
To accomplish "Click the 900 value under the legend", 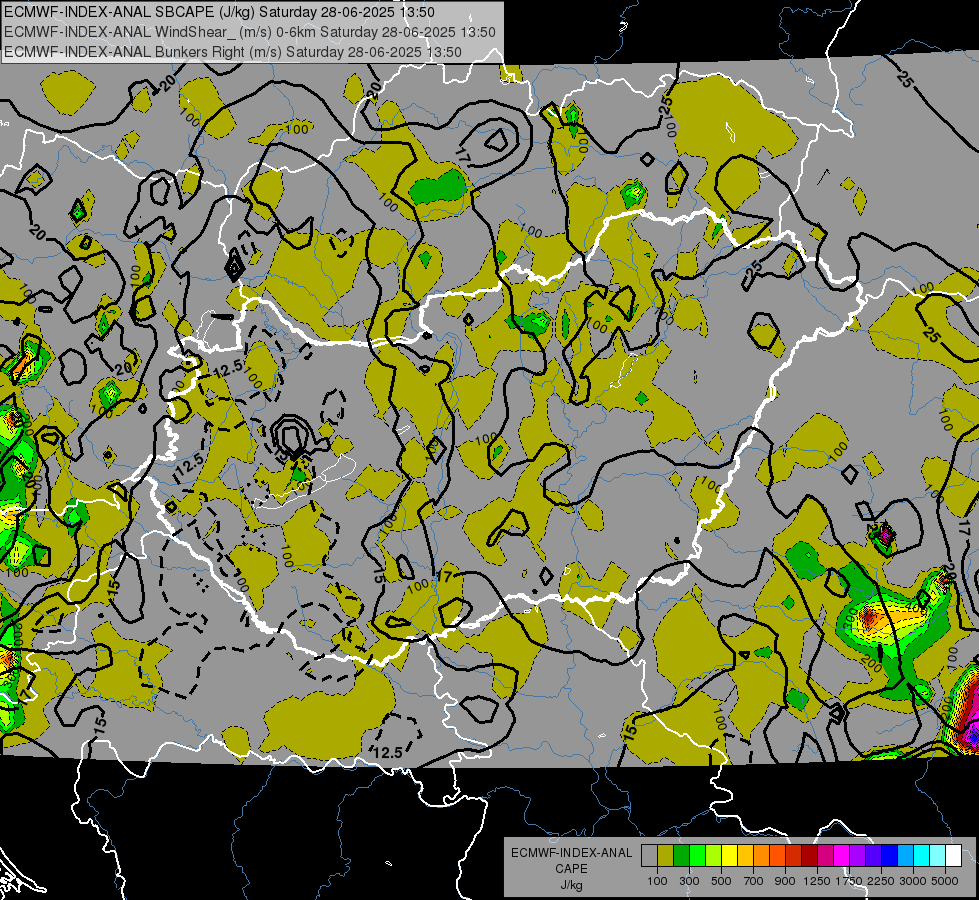I will pos(785,881).
